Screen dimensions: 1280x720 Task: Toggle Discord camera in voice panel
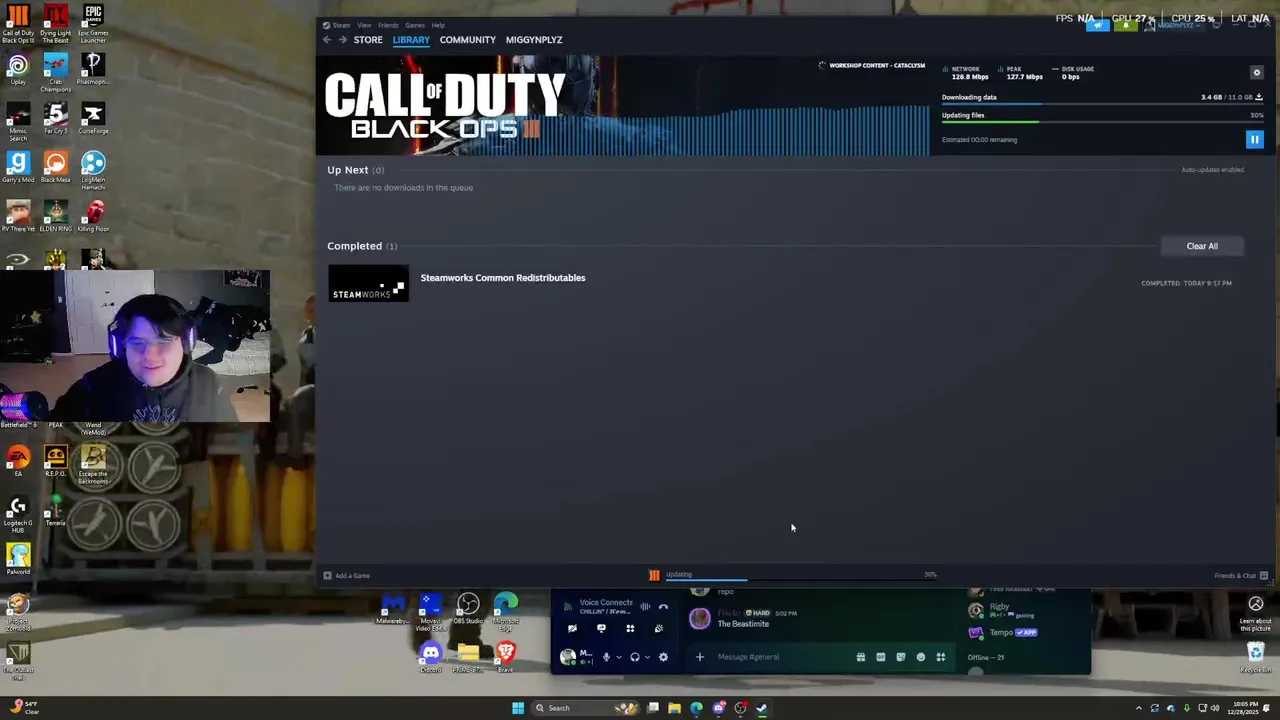572,629
